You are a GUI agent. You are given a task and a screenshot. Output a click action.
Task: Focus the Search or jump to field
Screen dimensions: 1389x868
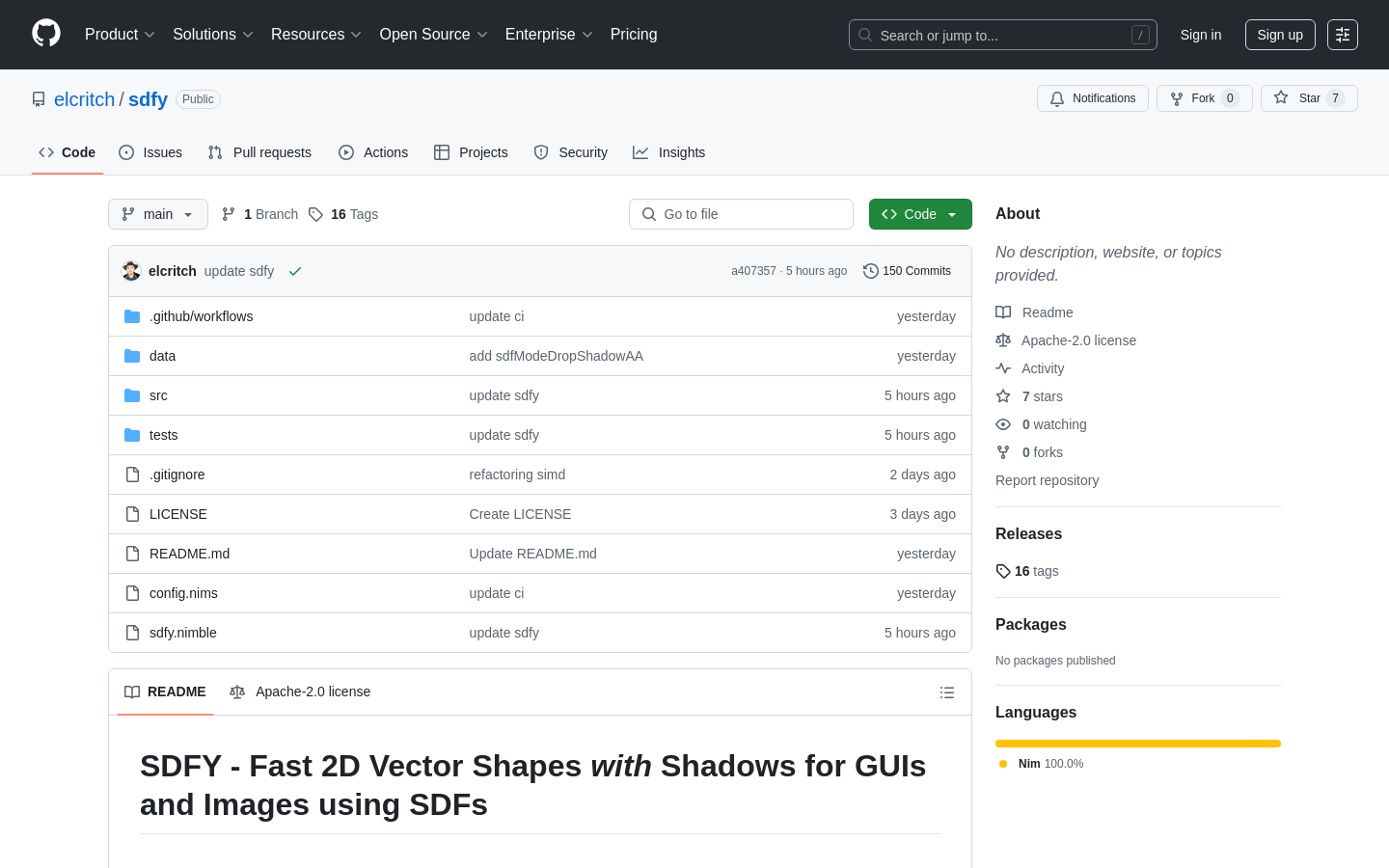pyautogui.click(x=1003, y=35)
